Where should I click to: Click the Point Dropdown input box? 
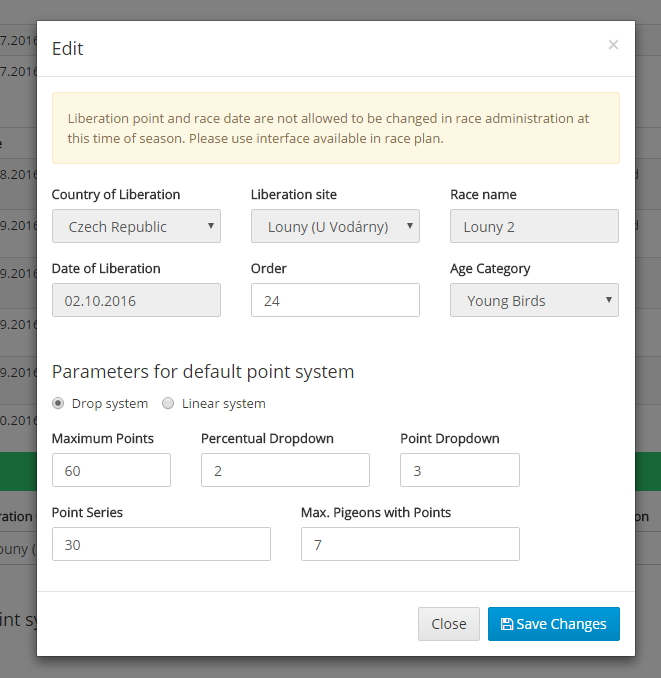click(x=459, y=471)
